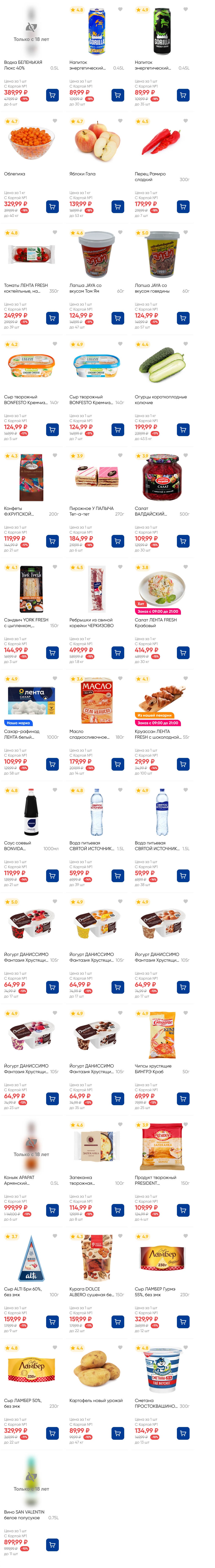Mark Пирожное У ПАЛЫЧА as favorite

[120, 455]
